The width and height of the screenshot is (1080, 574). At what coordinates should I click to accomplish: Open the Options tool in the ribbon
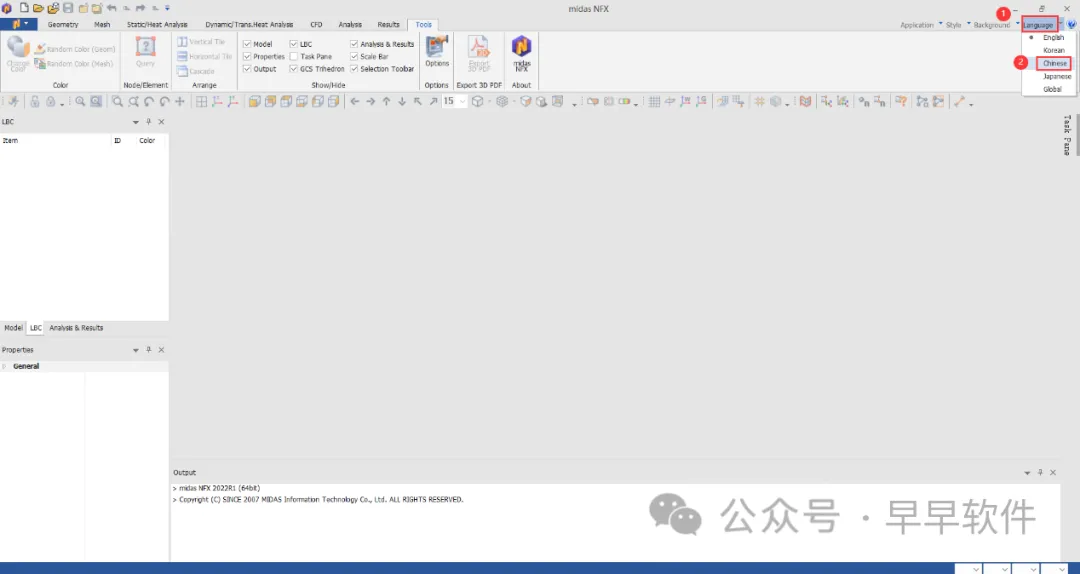[x=437, y=52]
